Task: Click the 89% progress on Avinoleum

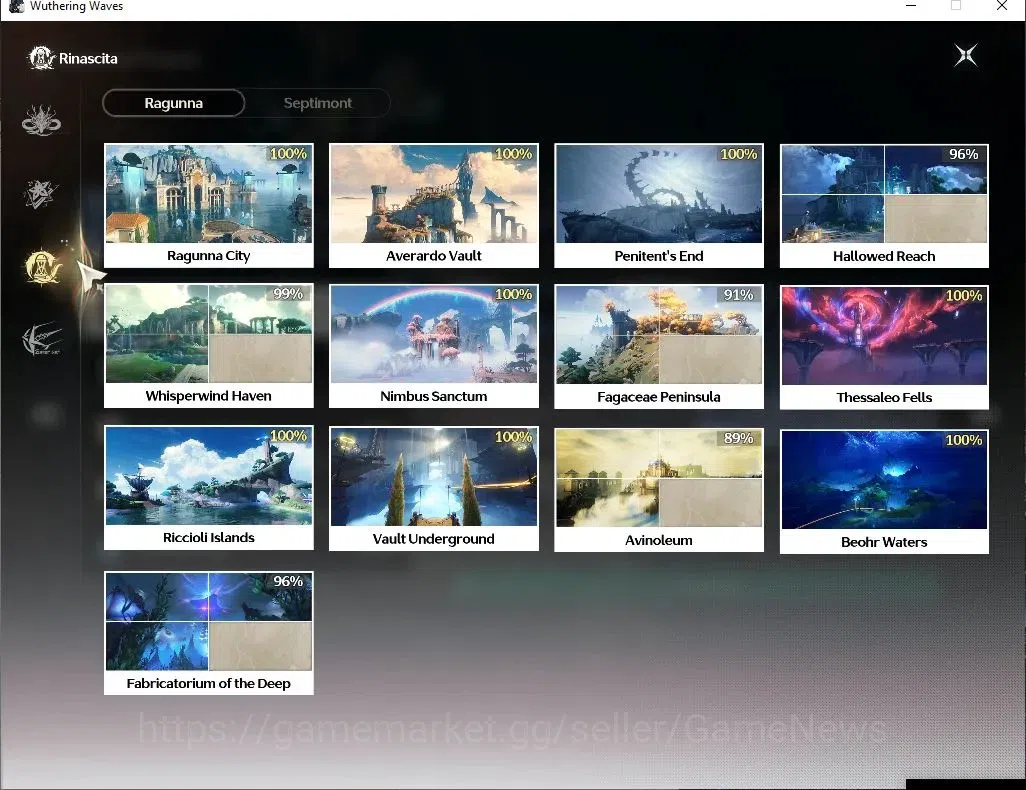Action: pyautogui.click(x=738, y=438)
